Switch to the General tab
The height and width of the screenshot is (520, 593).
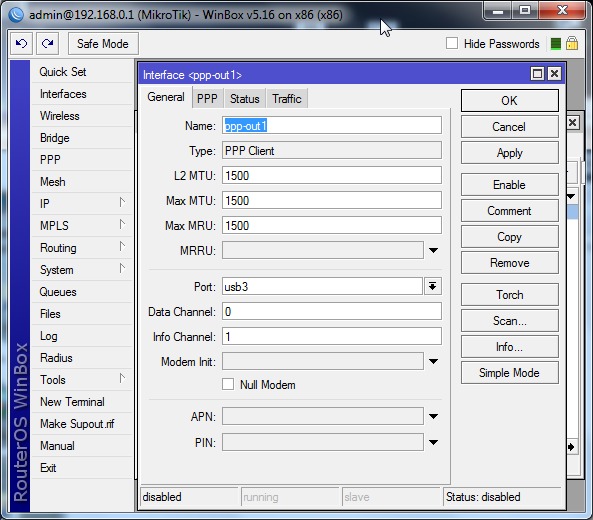point(166,97)
